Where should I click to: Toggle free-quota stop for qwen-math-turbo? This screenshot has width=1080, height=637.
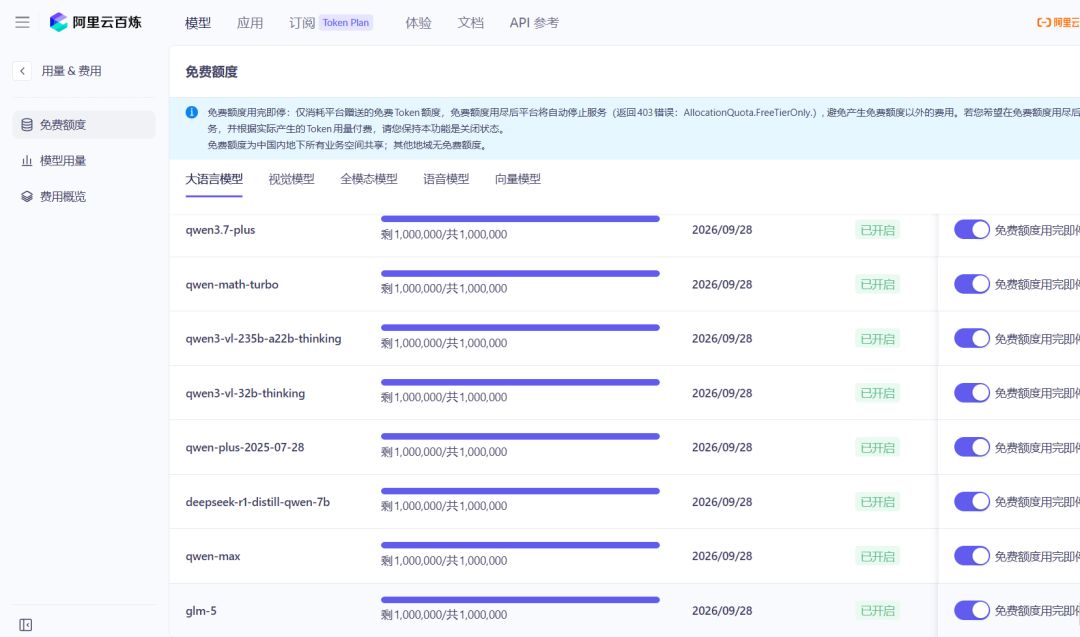(971, 284)
